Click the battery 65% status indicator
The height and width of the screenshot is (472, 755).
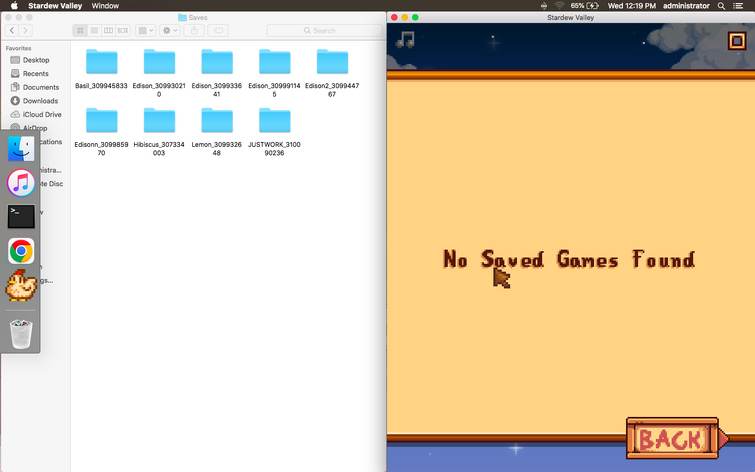(x=585, y=6)
